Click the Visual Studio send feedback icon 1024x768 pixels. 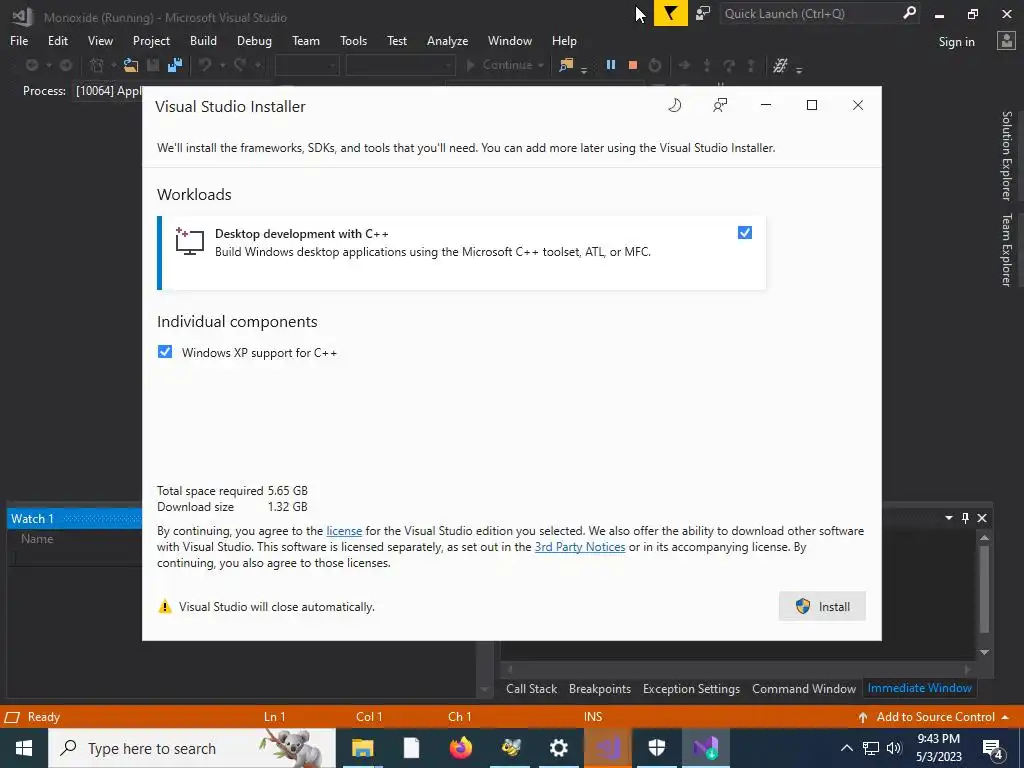click(703, 13)
